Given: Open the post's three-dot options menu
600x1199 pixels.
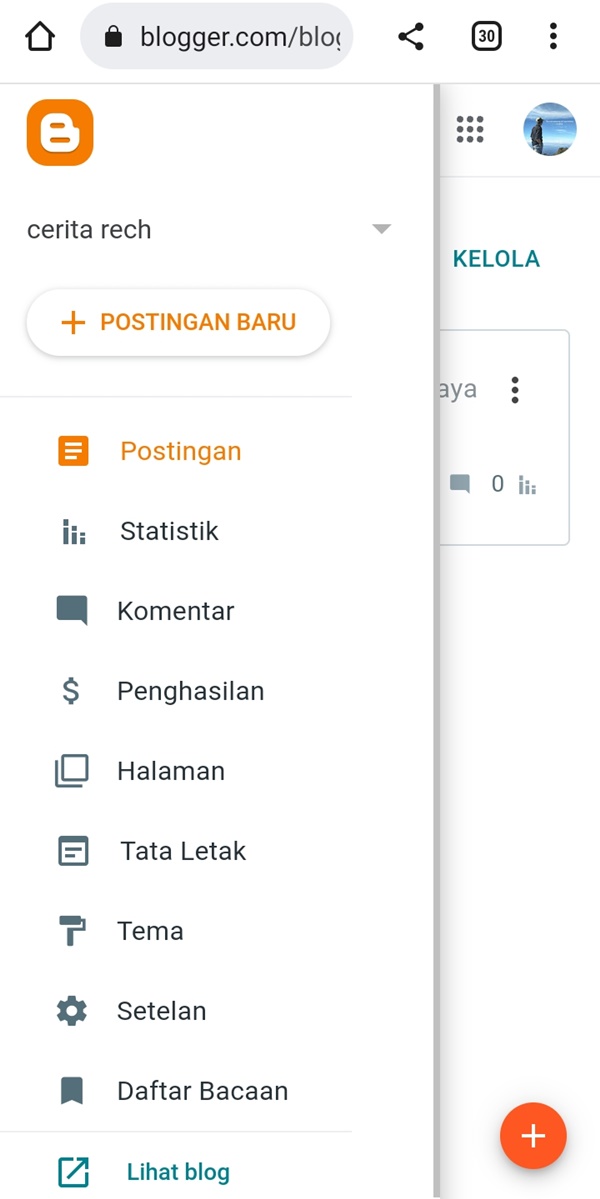Looking at the screenshot, I should [x=515, y=390].
